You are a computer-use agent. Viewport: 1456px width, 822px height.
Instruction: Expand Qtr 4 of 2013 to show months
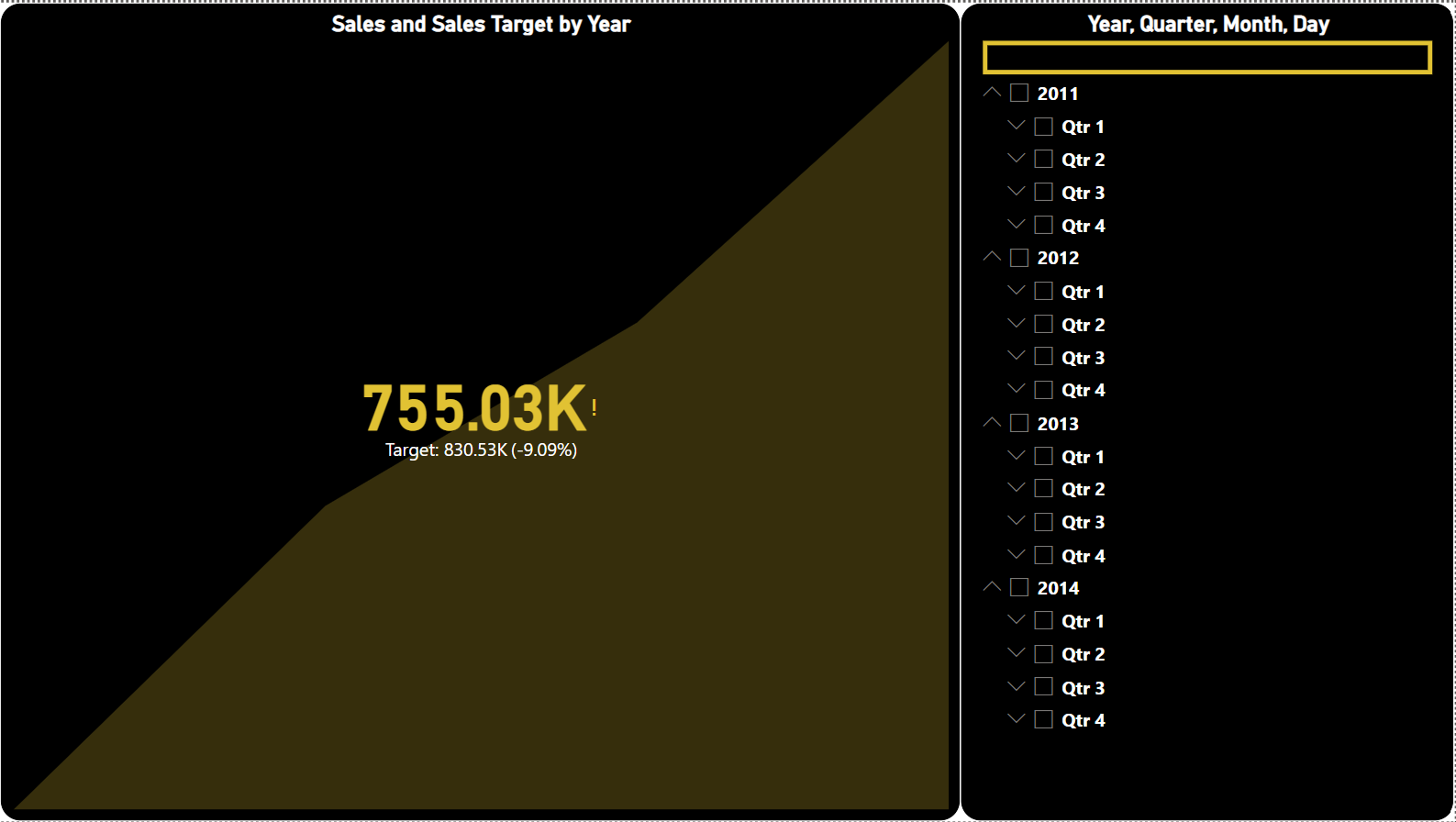(1016, 554)
